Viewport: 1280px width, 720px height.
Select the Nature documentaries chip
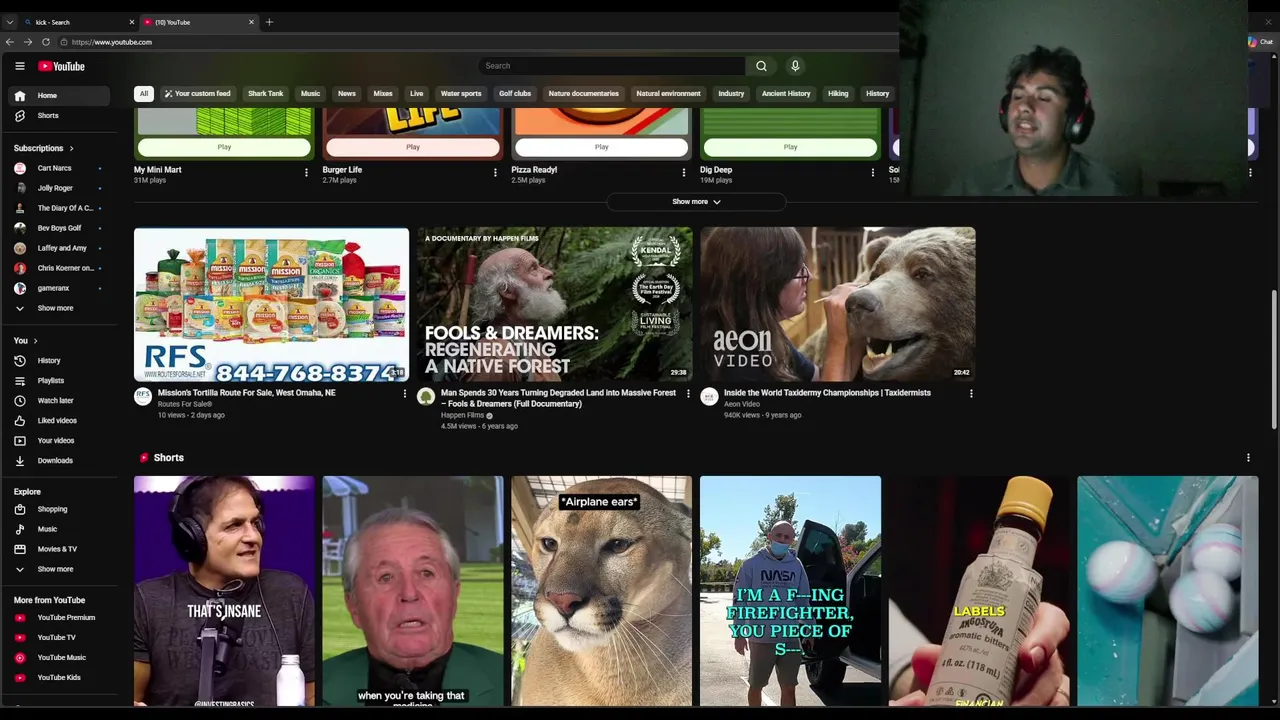click(x=583, y=94)
